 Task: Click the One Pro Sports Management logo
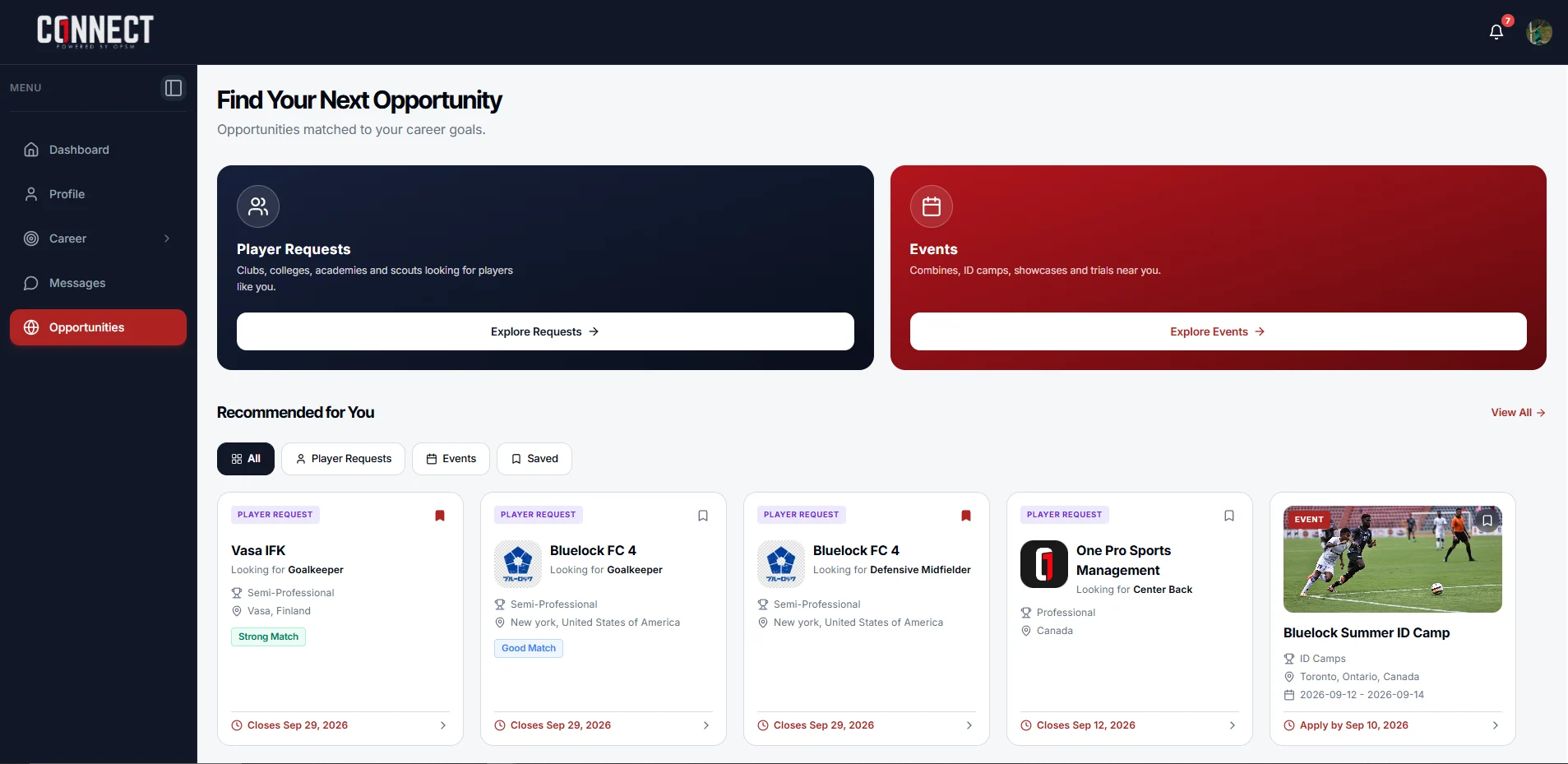(1044, 563)
